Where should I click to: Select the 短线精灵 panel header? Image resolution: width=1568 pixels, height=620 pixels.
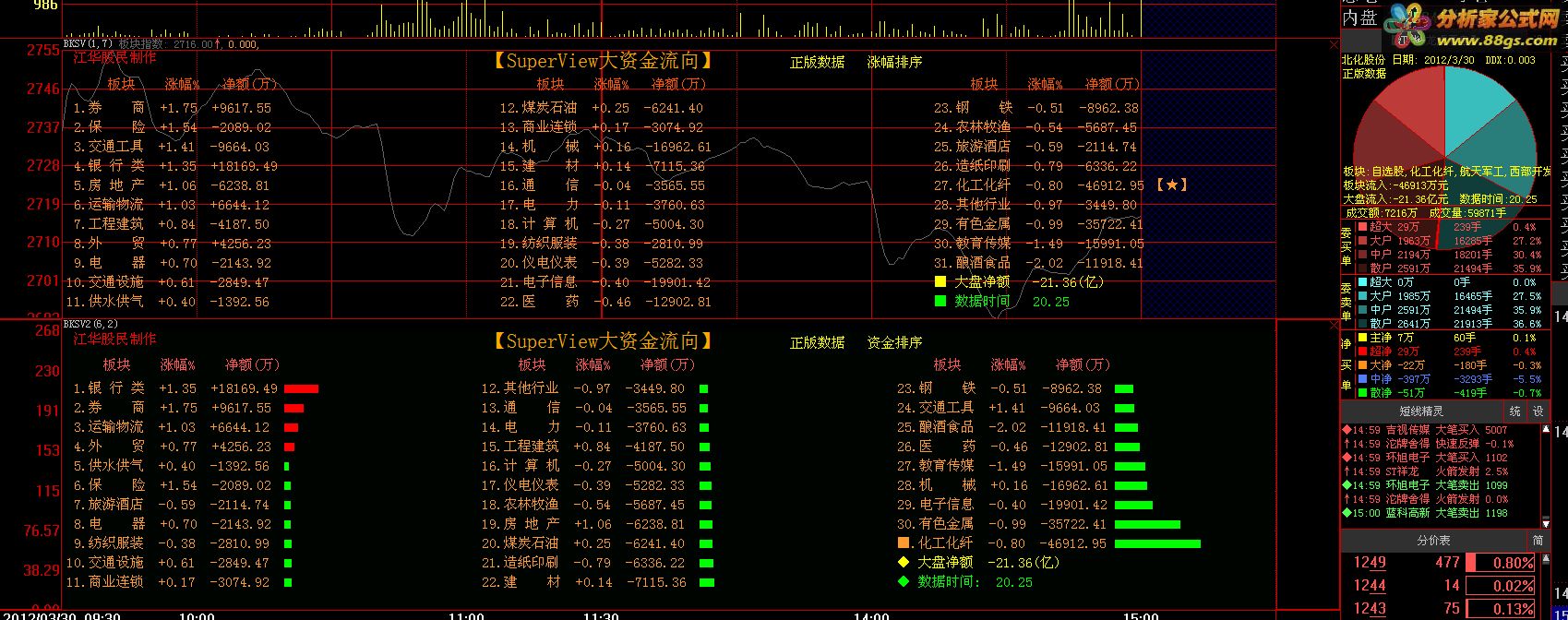(x=1421, y=411)
